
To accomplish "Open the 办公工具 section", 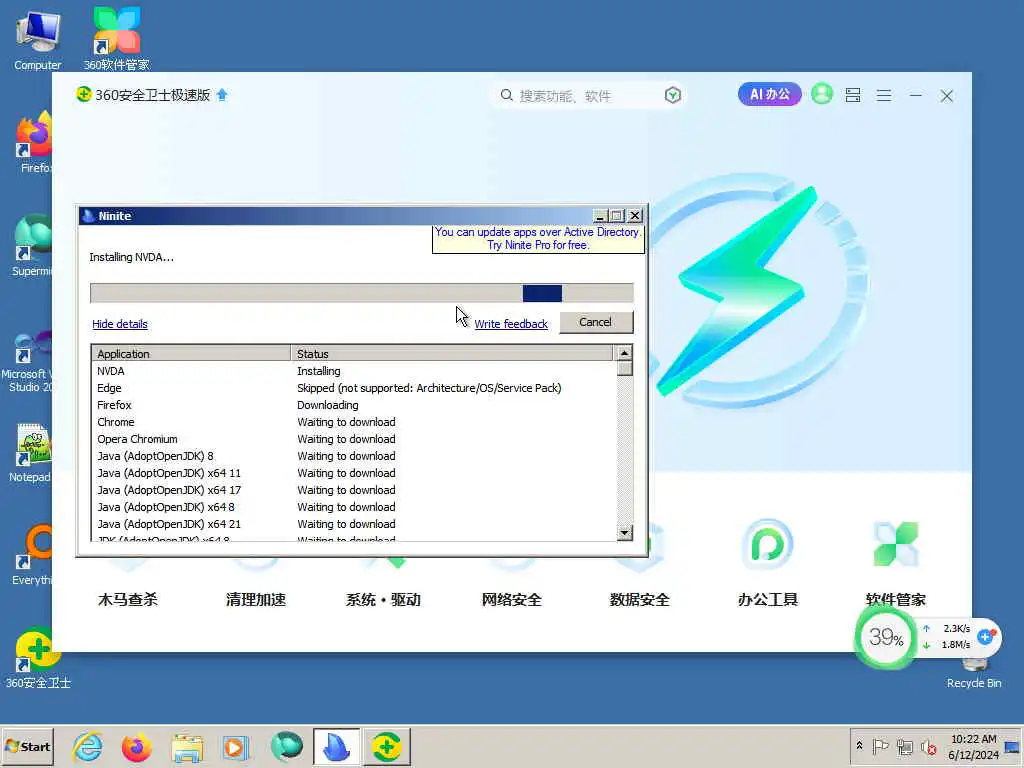I will coord(767,599).
